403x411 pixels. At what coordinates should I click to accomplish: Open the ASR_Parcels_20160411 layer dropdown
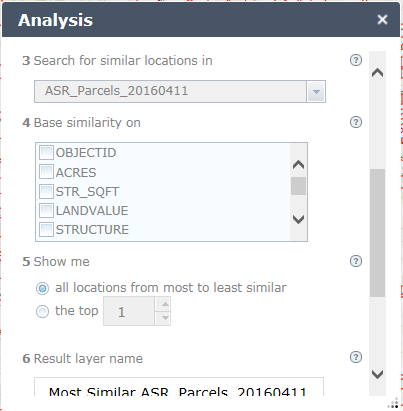316,91
